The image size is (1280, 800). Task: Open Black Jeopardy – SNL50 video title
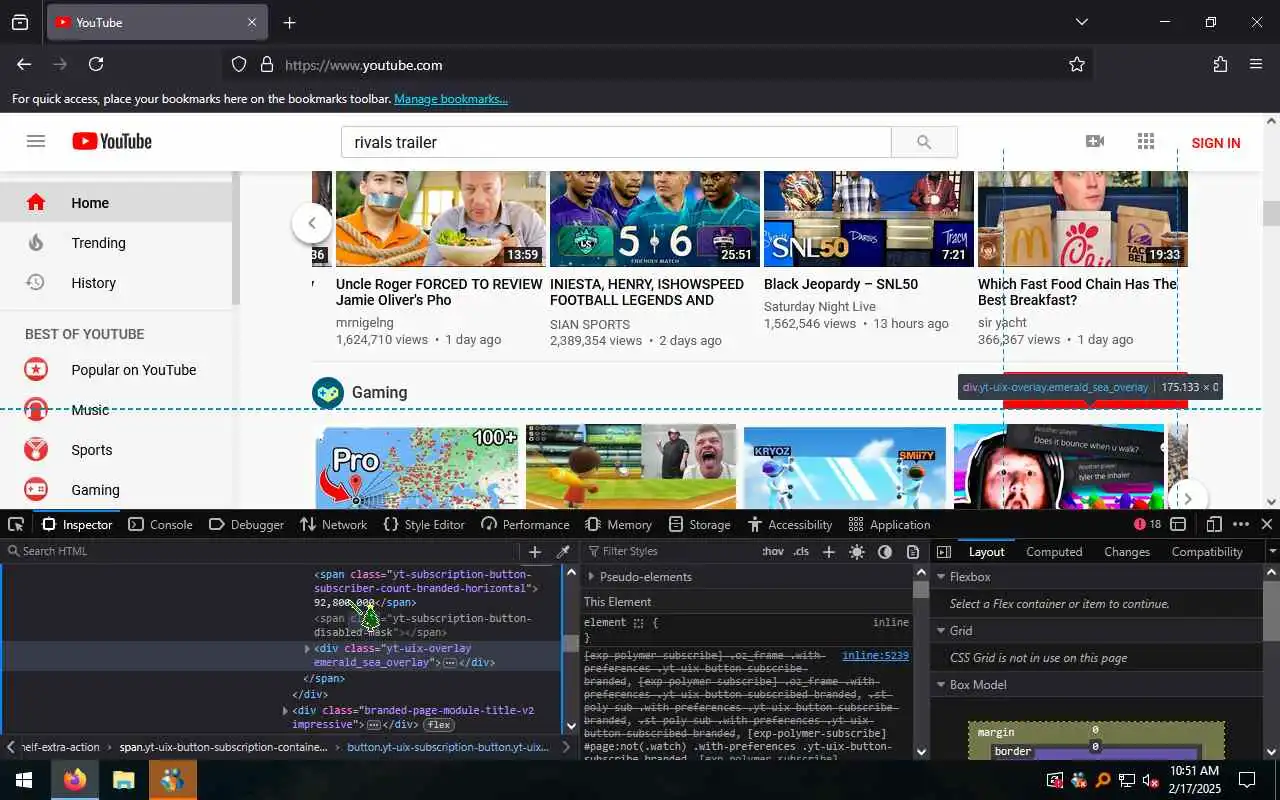[841, 284]
